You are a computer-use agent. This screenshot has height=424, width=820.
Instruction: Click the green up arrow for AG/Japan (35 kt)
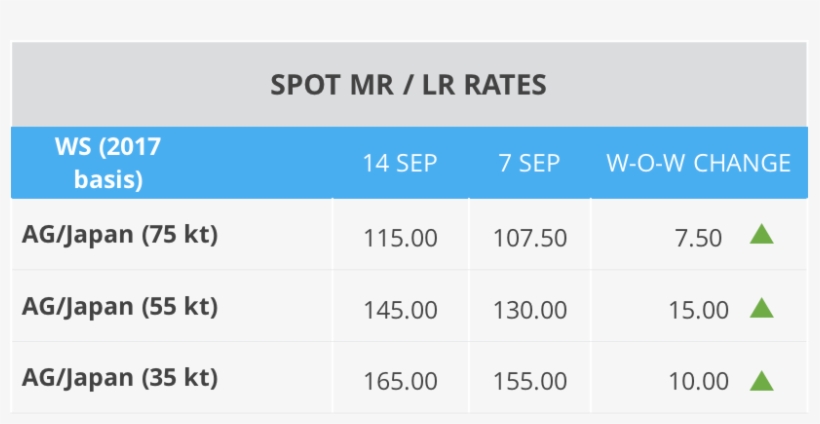pyautogui.click(x=762, y=380)
